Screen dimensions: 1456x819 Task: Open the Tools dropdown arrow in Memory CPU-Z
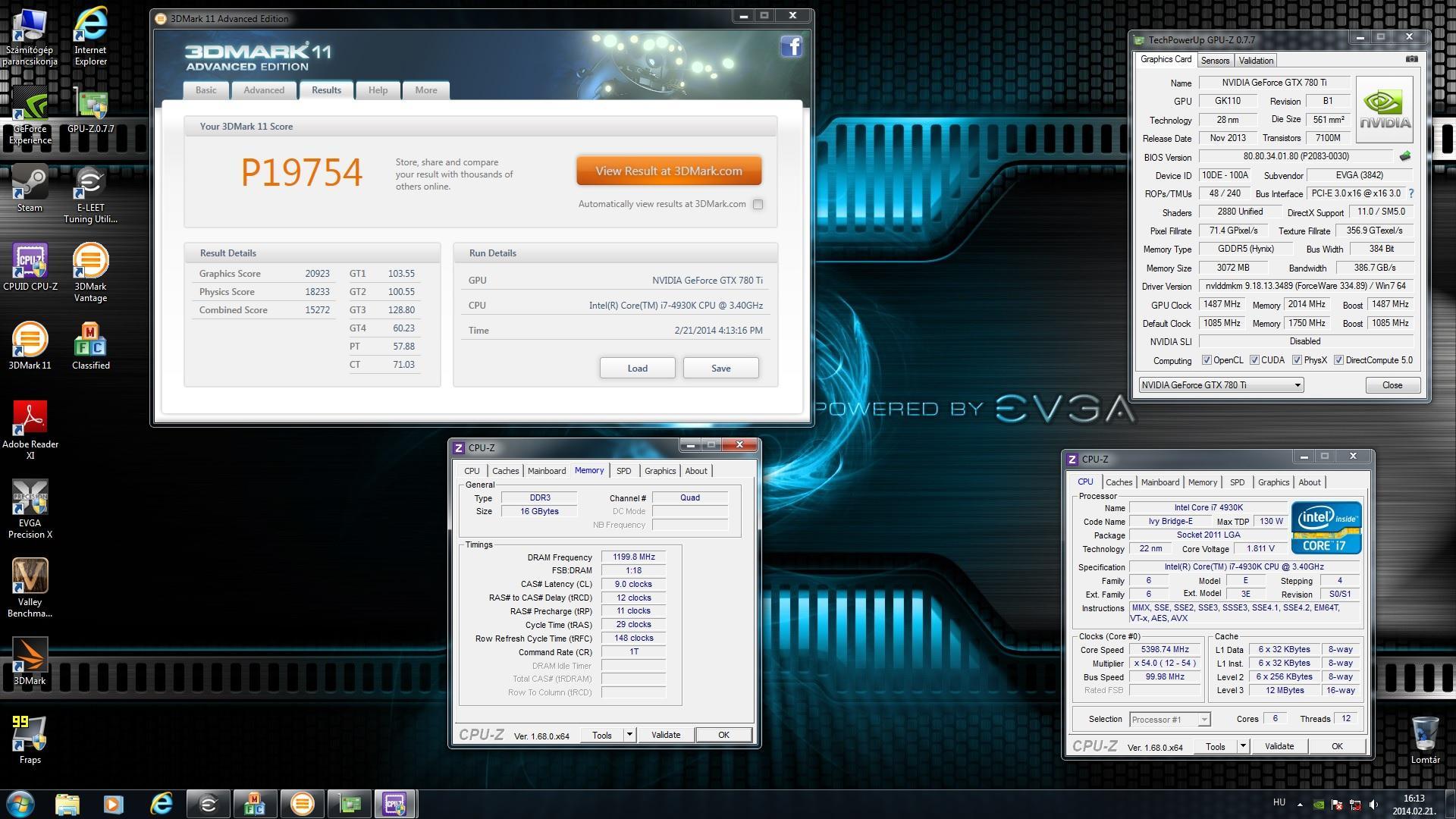[x=629, y=735]
